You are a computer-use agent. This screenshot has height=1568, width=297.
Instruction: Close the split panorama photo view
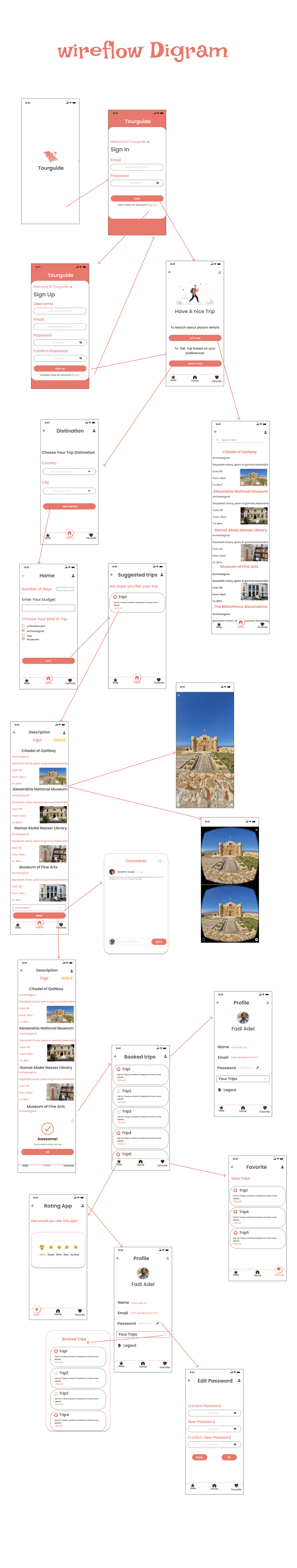pos(256,830)
